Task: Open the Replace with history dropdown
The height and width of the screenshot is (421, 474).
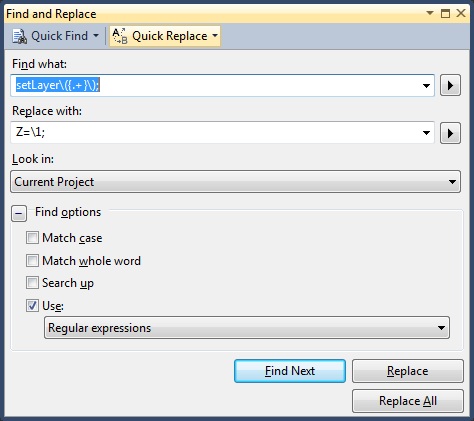Action: (x=426, y=133)
